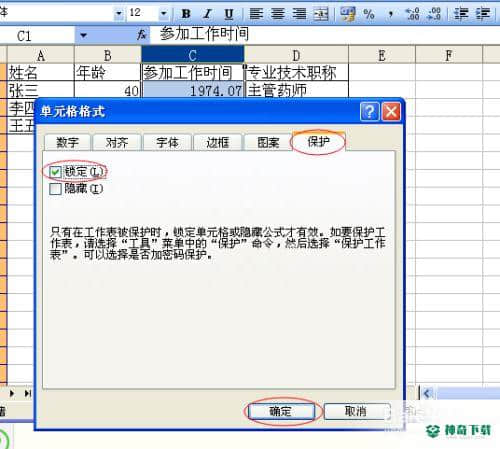Apply percent style format

369,14
